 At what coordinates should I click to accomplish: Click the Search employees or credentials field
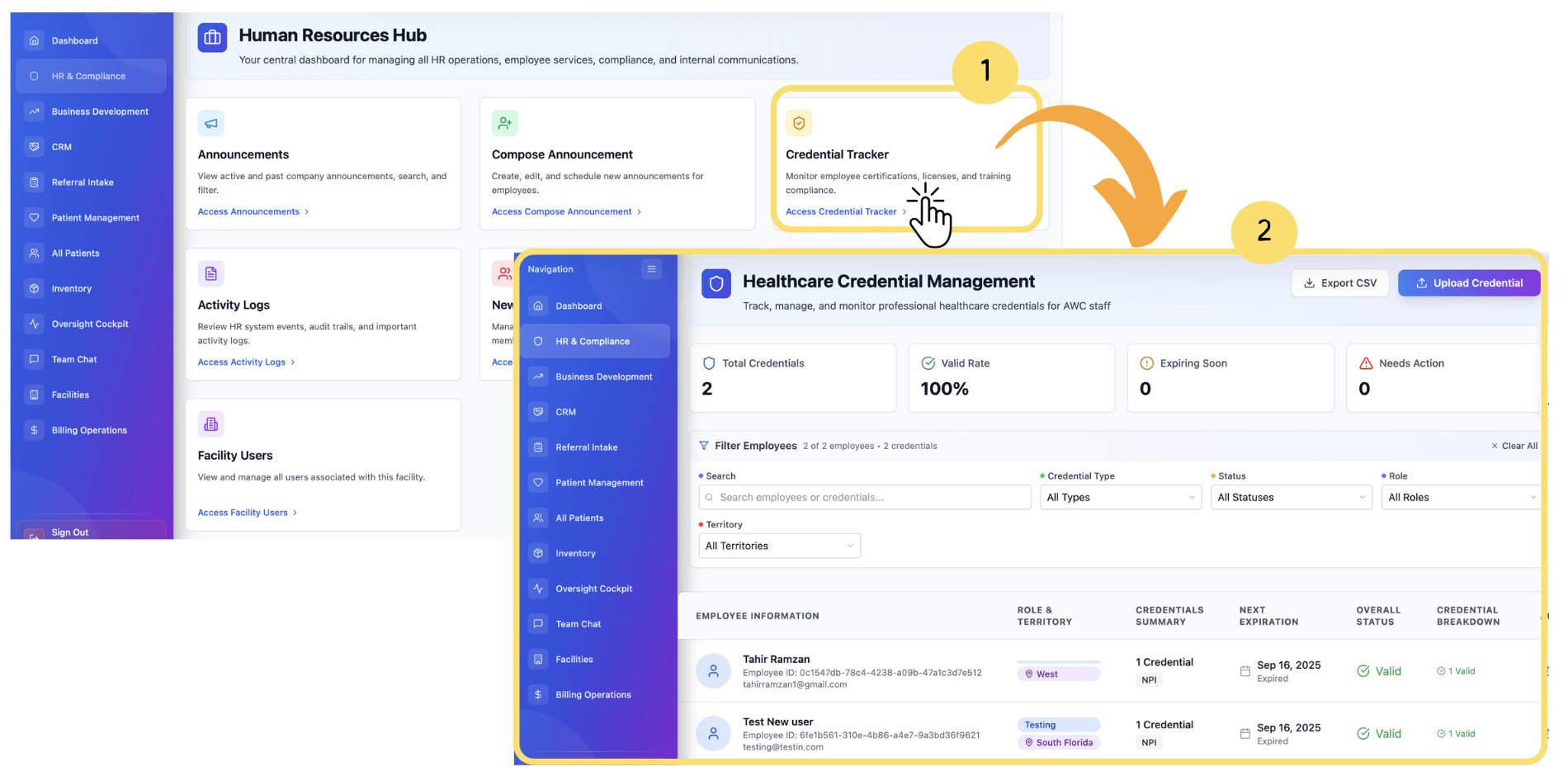(x=864, y=497)
